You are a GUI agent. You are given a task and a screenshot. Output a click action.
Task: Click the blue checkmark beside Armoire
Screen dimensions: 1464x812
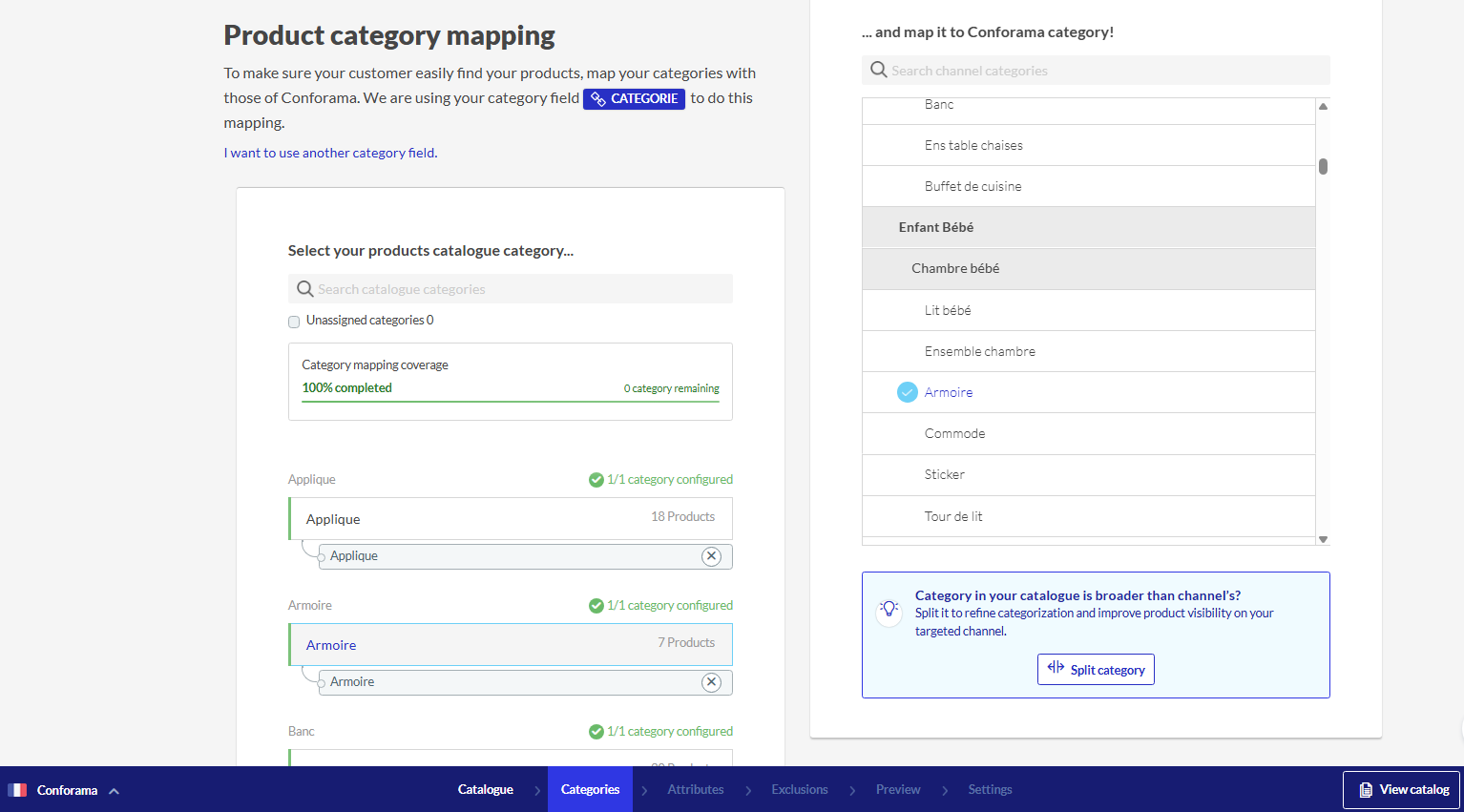point(907,392)
